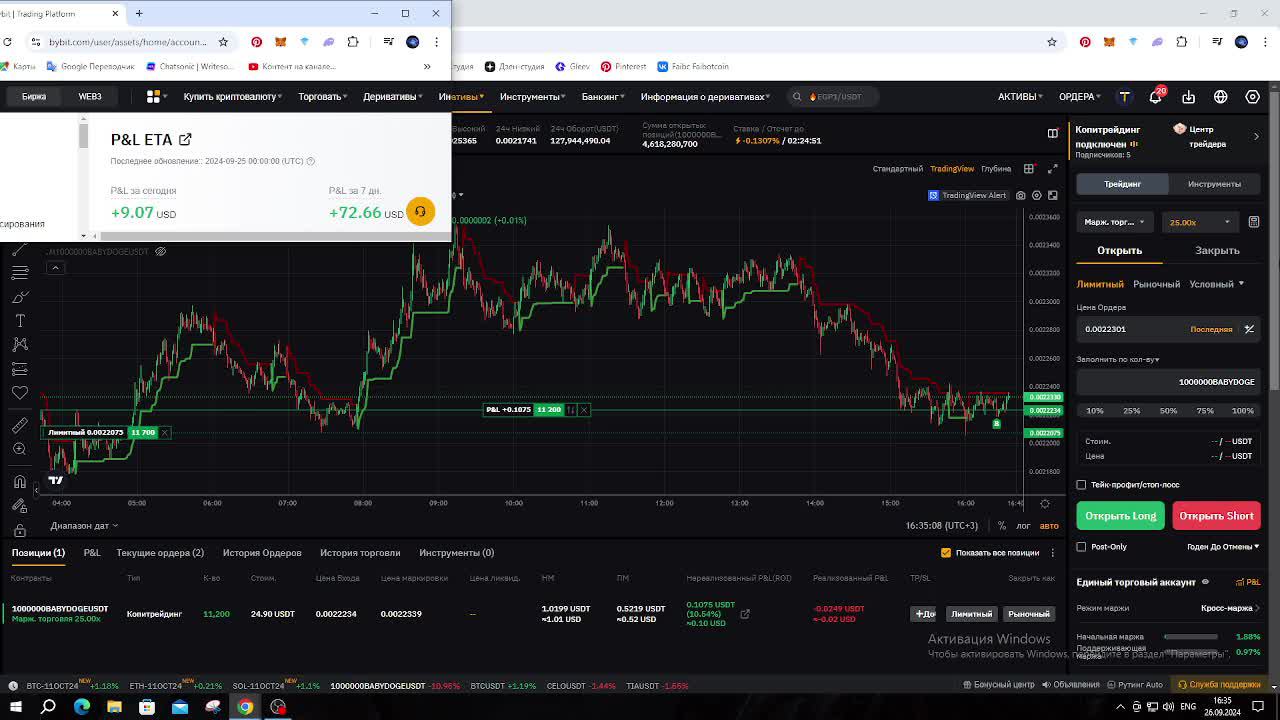1280x720 pixels.
Task: Switch to Последняя price in order field
Action: (x=1211, y=329)
